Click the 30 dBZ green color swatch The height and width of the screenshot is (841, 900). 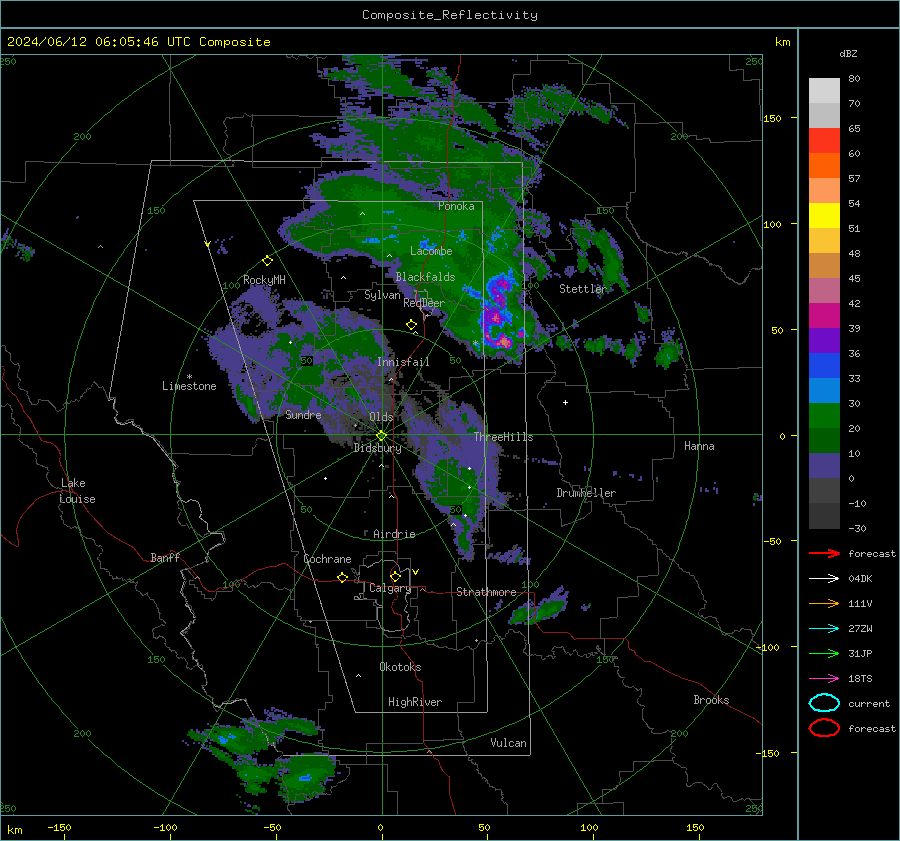(824, 415)
